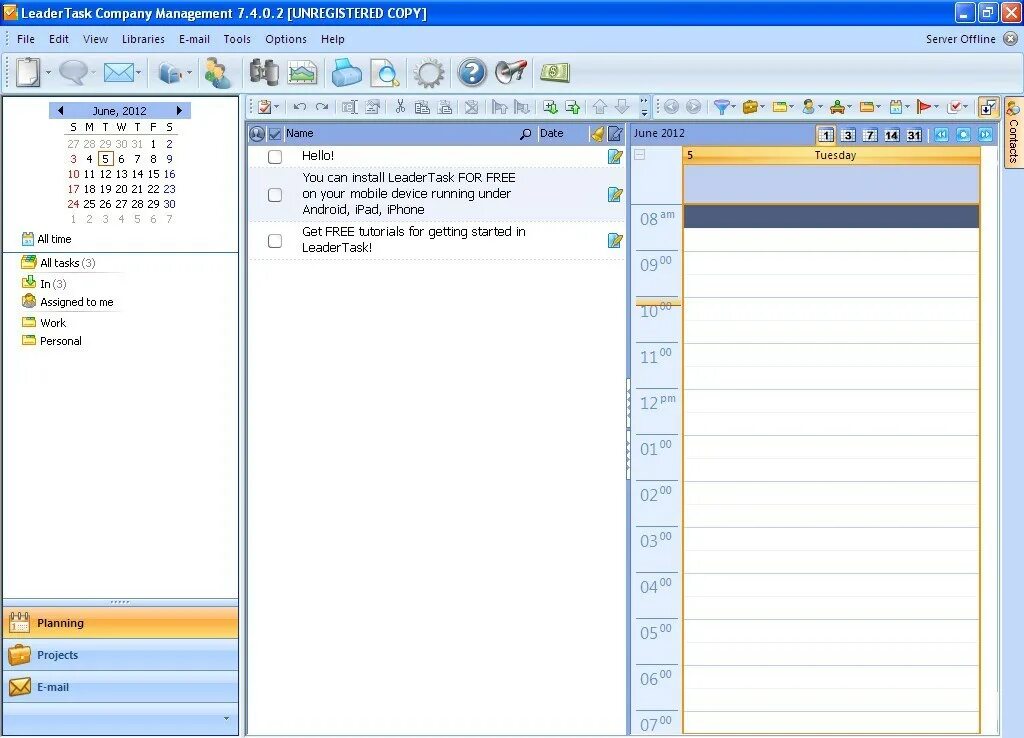Click the binoculars search icon

(x=264, y=72)
